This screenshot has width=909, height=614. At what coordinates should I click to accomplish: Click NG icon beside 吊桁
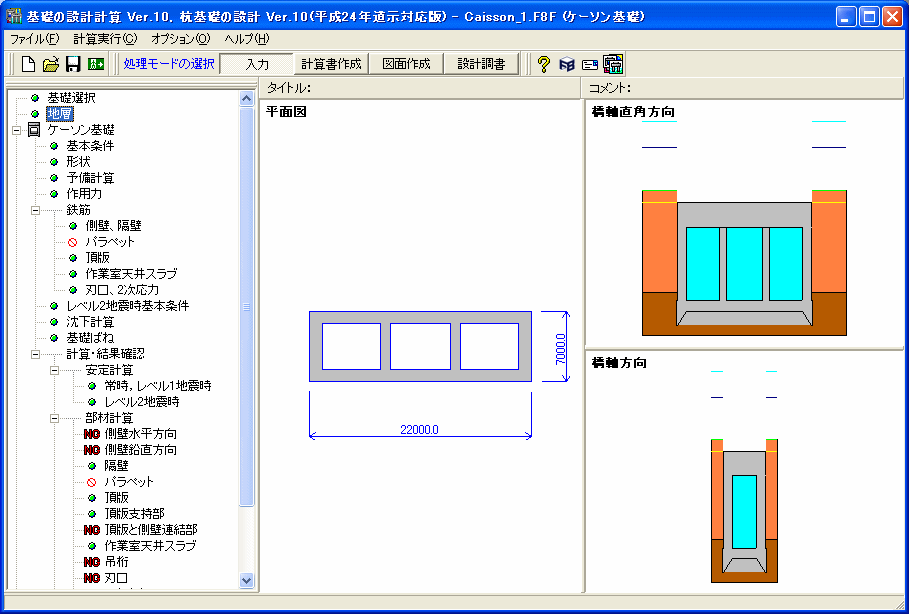click(x=92, y=562)
